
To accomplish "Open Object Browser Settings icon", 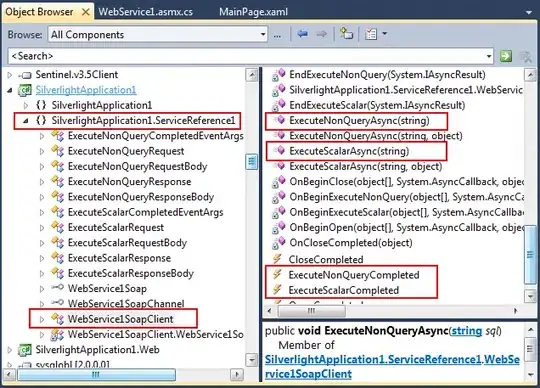I will coord(371,34).
